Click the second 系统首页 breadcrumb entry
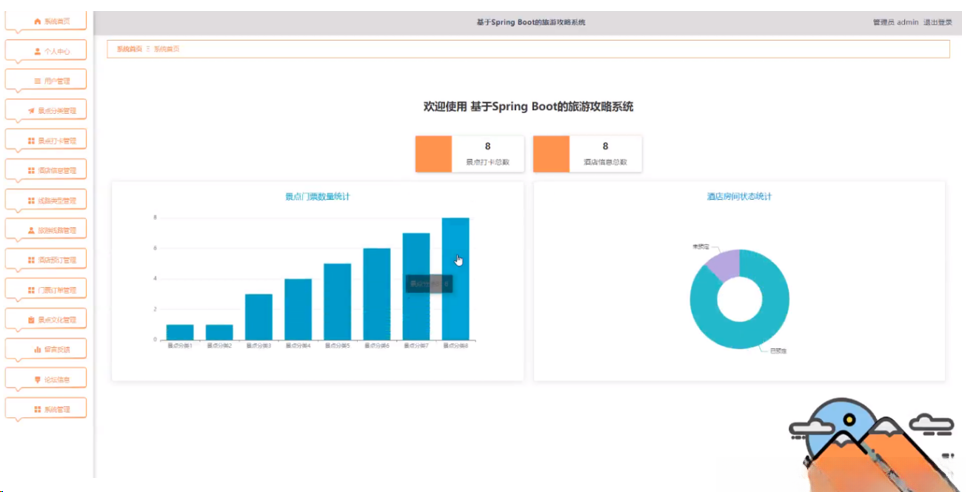This screenshot has height=492, width=966. click(166, 49)
